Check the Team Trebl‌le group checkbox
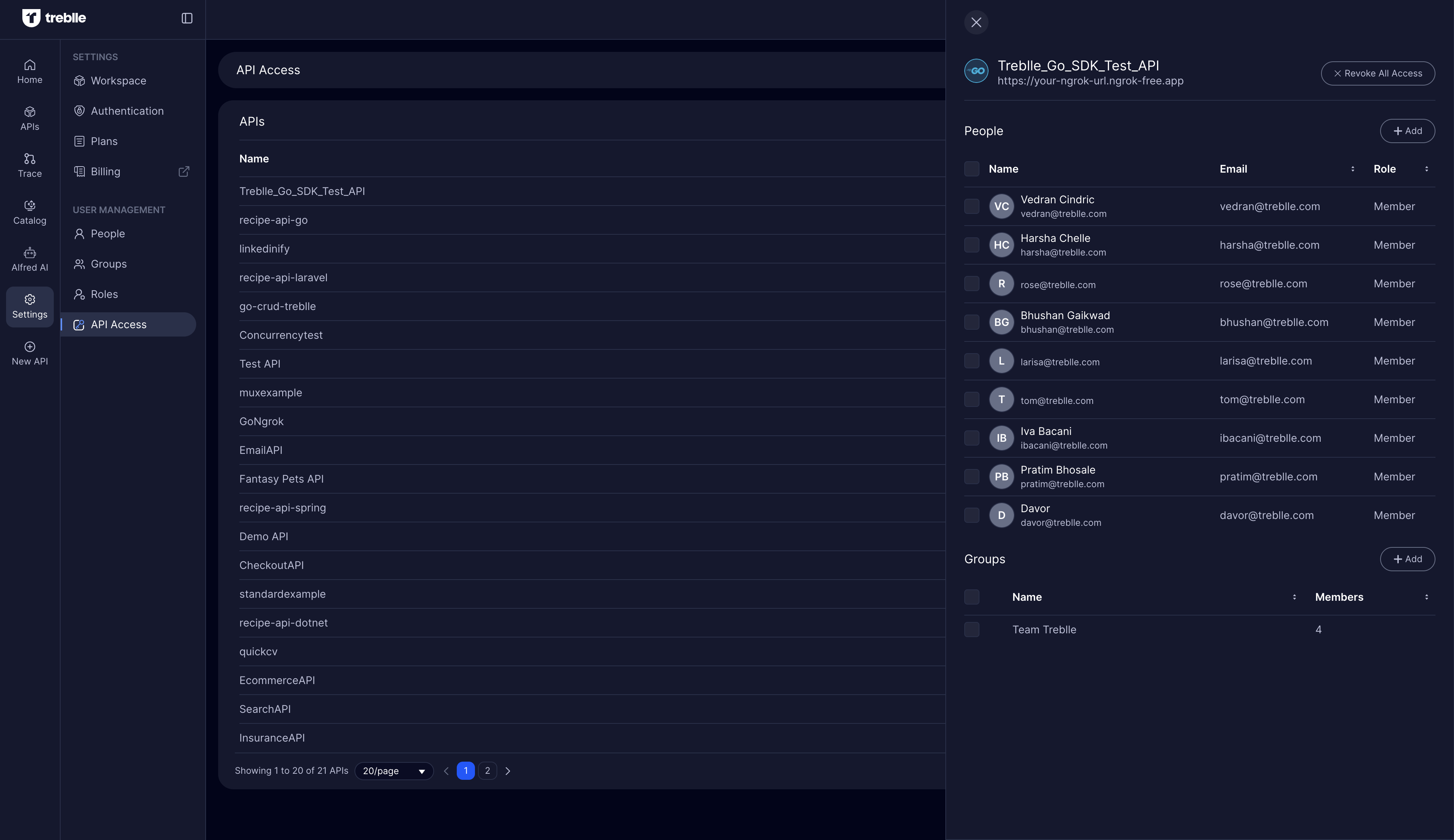 (971, 630)
